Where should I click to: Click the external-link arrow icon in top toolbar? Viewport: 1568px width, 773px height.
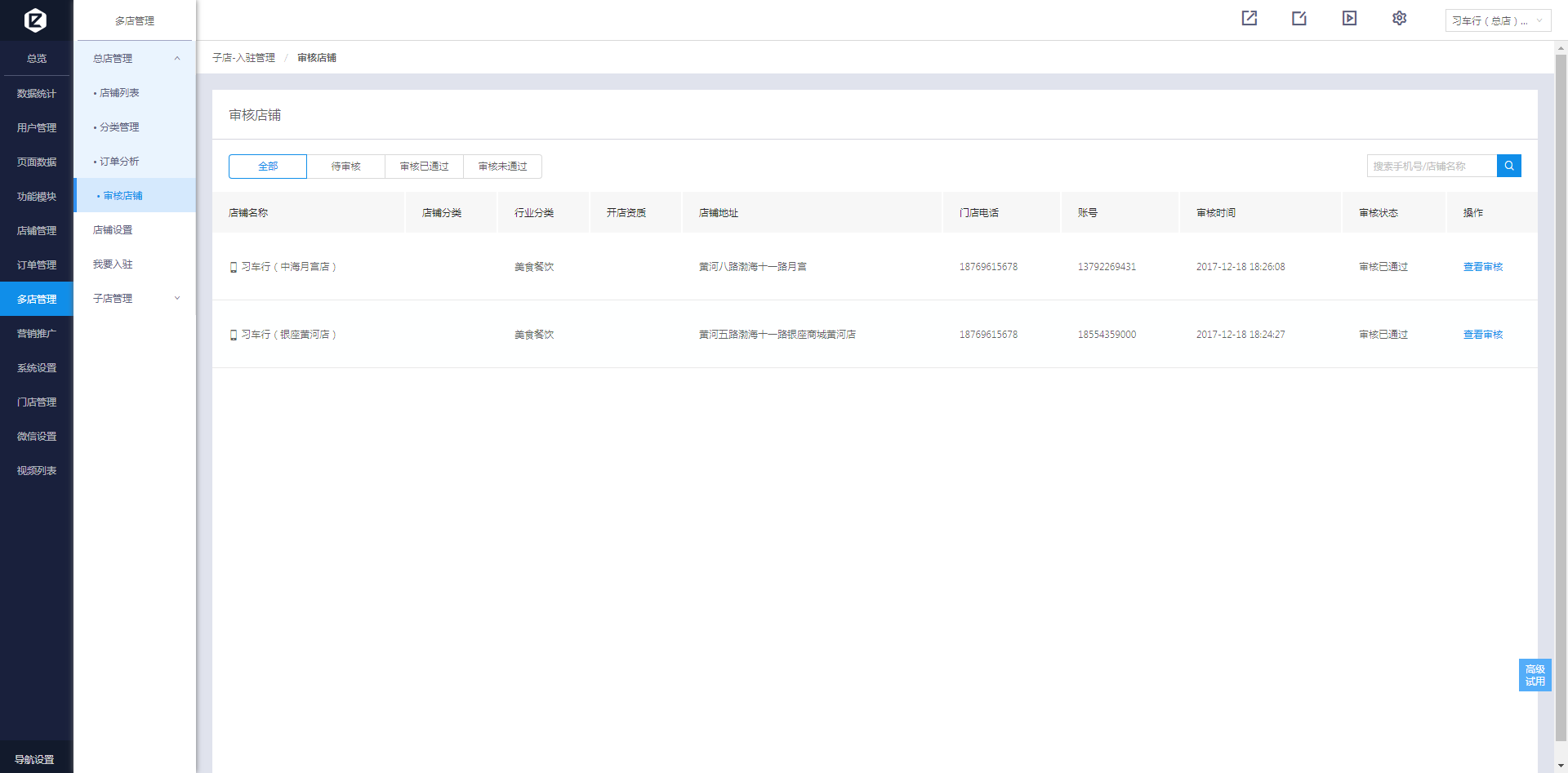1249,18
